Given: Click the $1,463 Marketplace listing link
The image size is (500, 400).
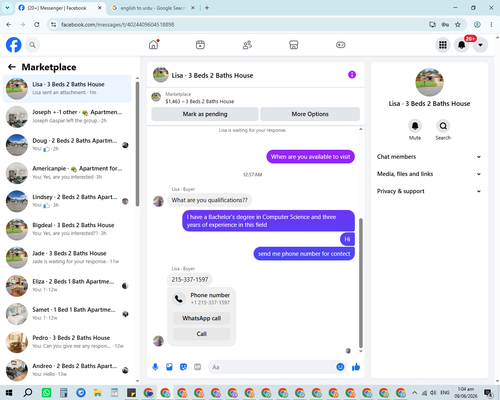Looking at the screenshot, I should pos(199,101).
